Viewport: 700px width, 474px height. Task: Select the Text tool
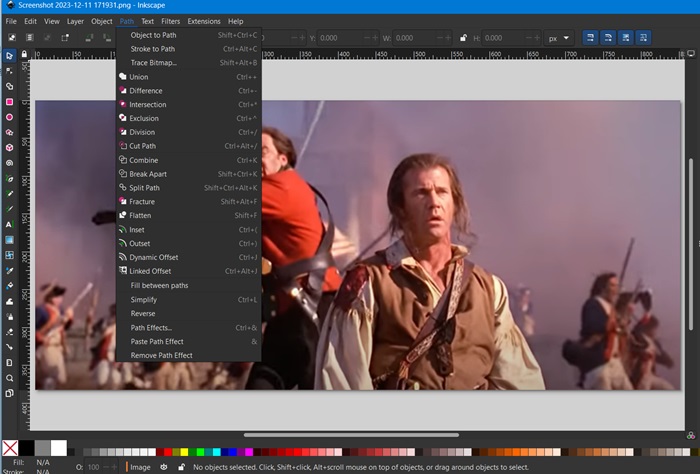pyautogui.click(x=10, y=224)
